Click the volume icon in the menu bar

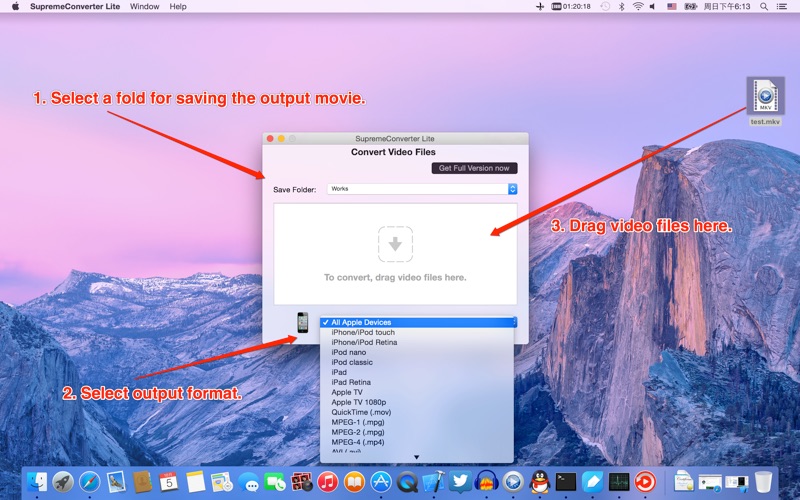[x=653, y=7]
